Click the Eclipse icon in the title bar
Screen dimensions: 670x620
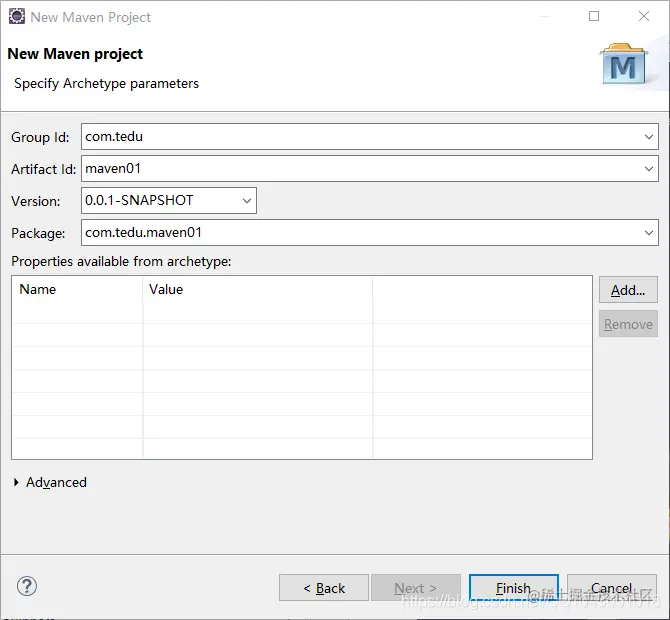pyautogui.click(x=17, y=17)
